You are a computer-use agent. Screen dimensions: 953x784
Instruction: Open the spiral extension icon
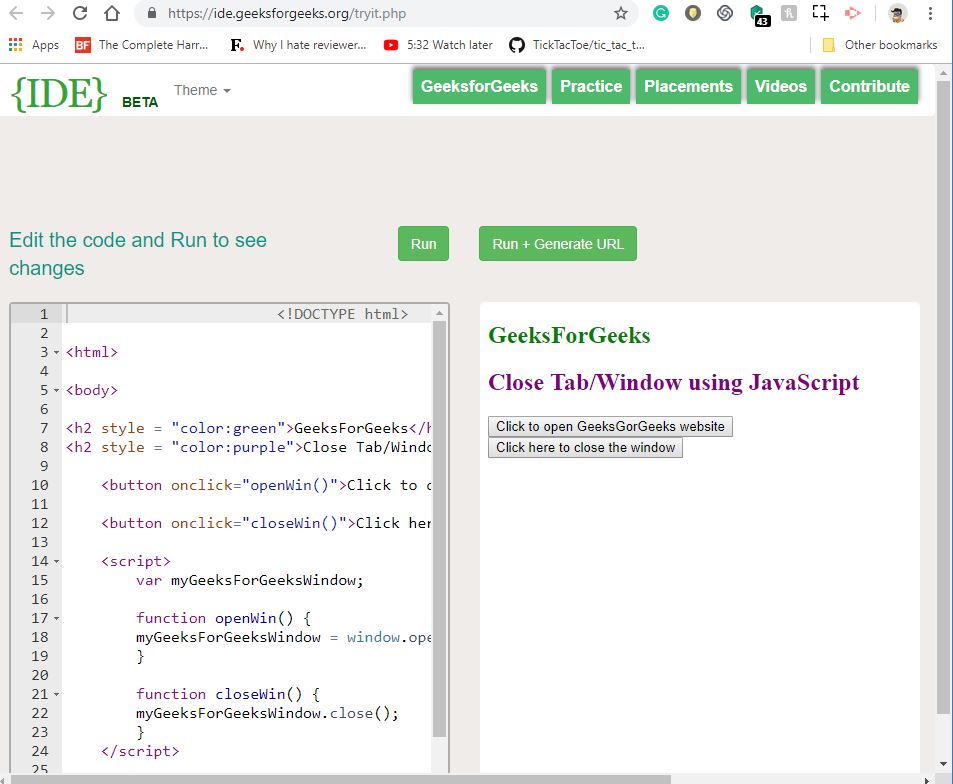point(724,13)
